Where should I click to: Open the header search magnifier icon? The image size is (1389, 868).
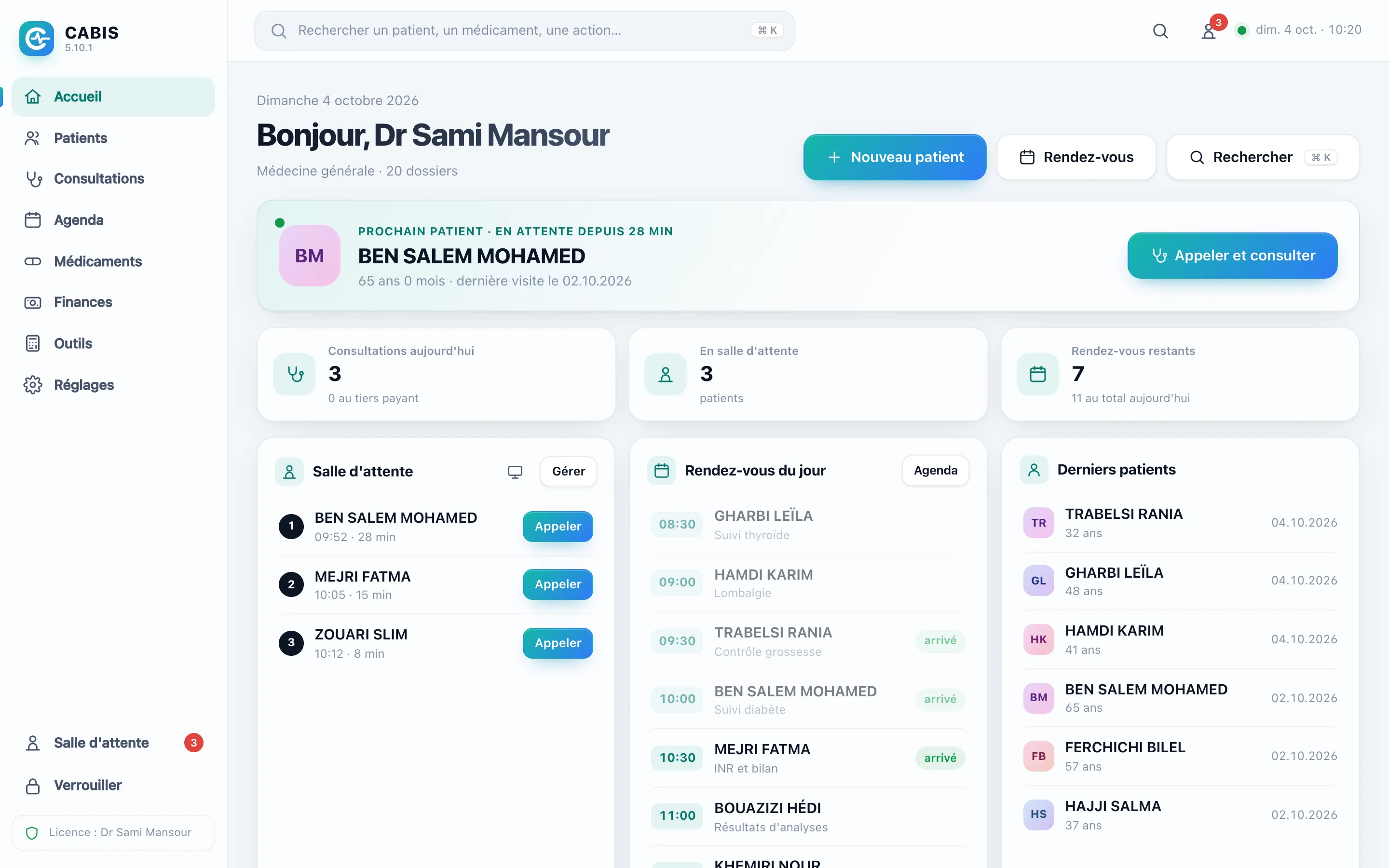pyautogui.click(x=1160, y=30)
